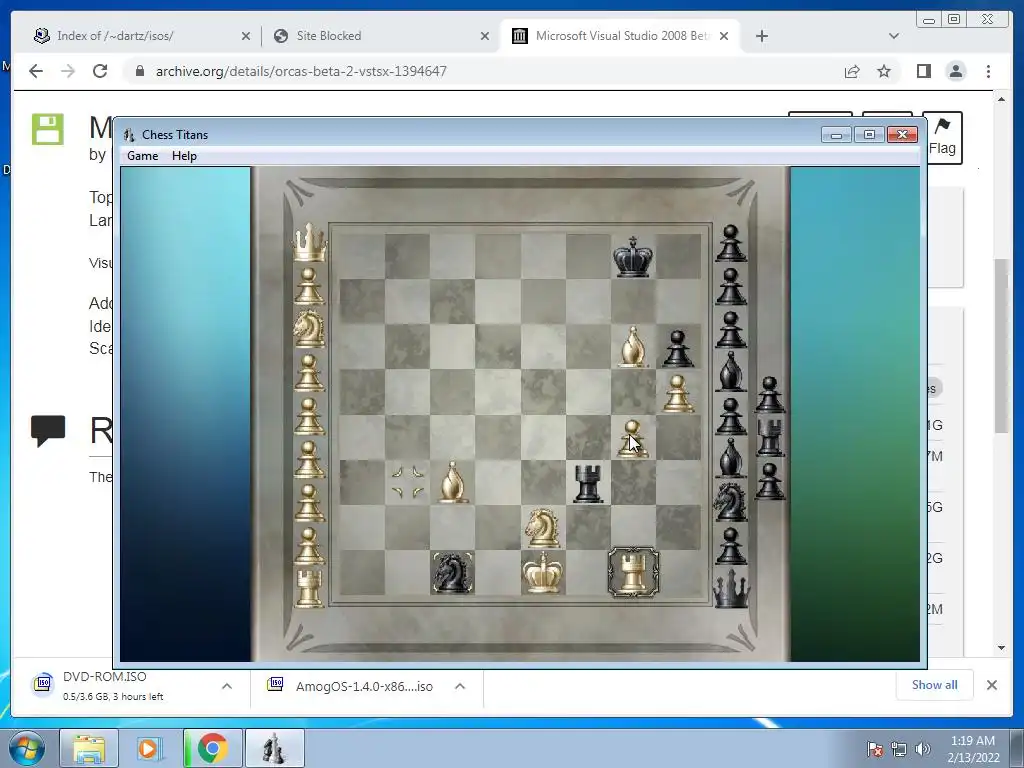Viewport: 1024px width, 768px height.
Task: Close the Microsoft Visual Studio 2008 tab
Action: (724, 36)
